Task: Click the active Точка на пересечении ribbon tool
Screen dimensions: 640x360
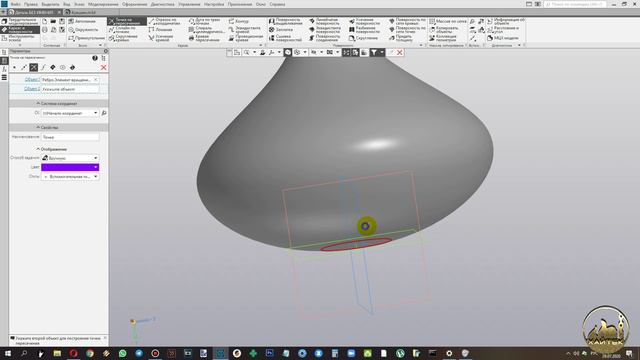Action: click(127, 21)
